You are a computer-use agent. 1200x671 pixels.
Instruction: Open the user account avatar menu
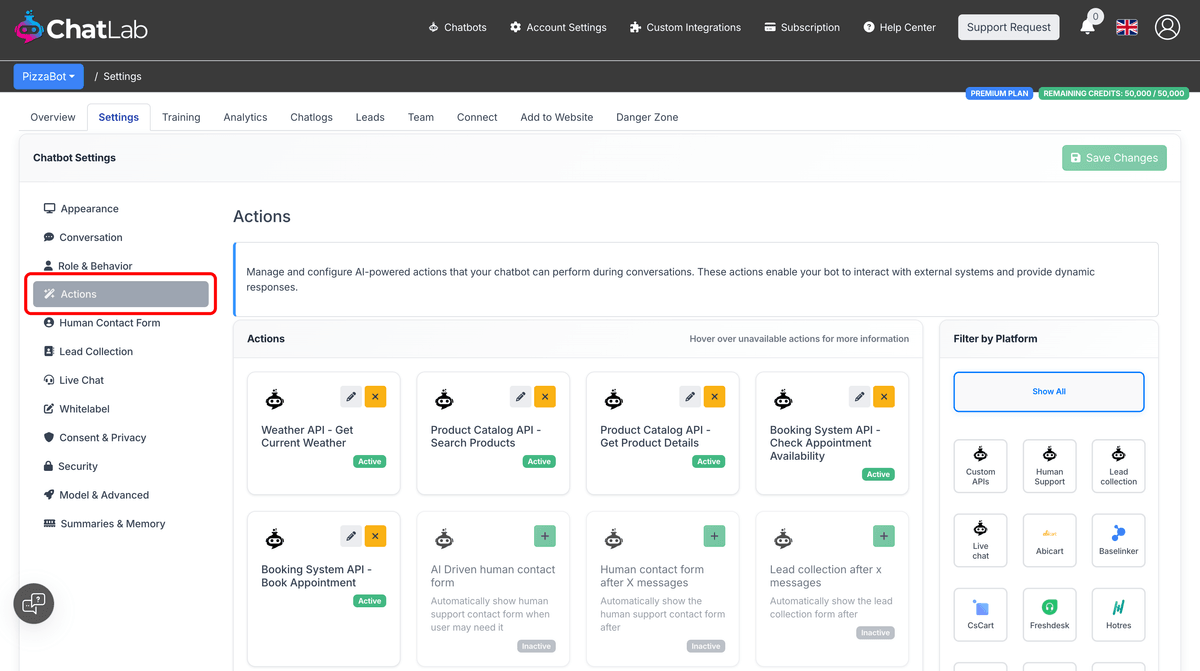pos(1167,27)
